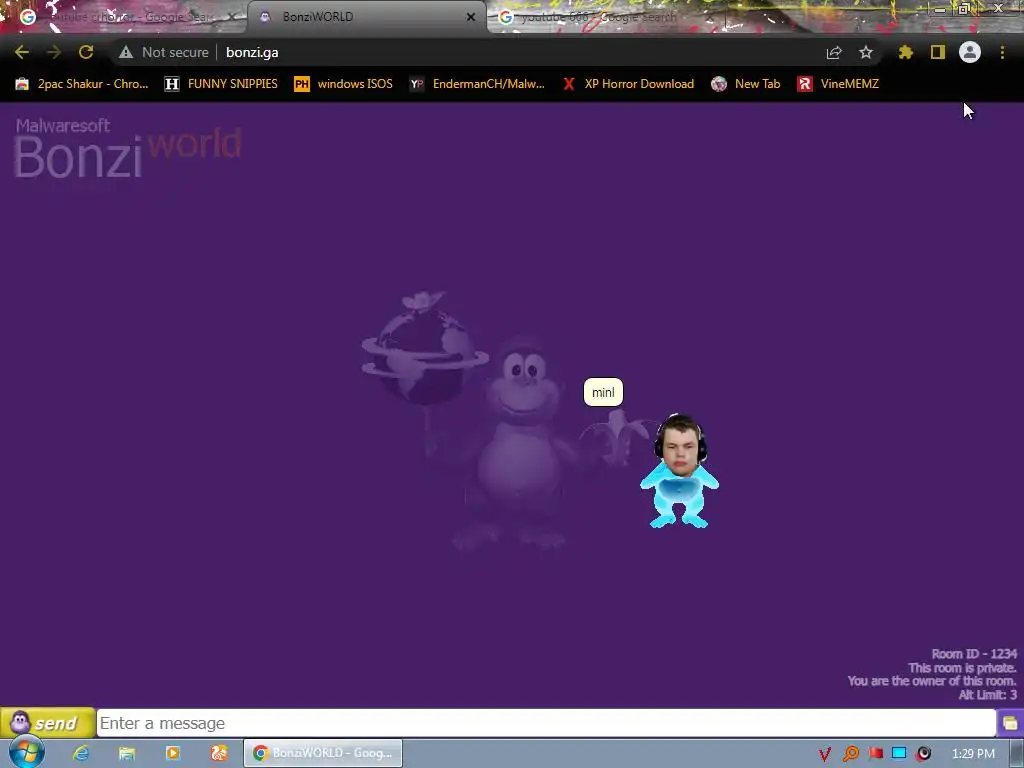The image size is (1024, 768).
Task: Open the Chrome three-dot menu
Action: 1002,52
